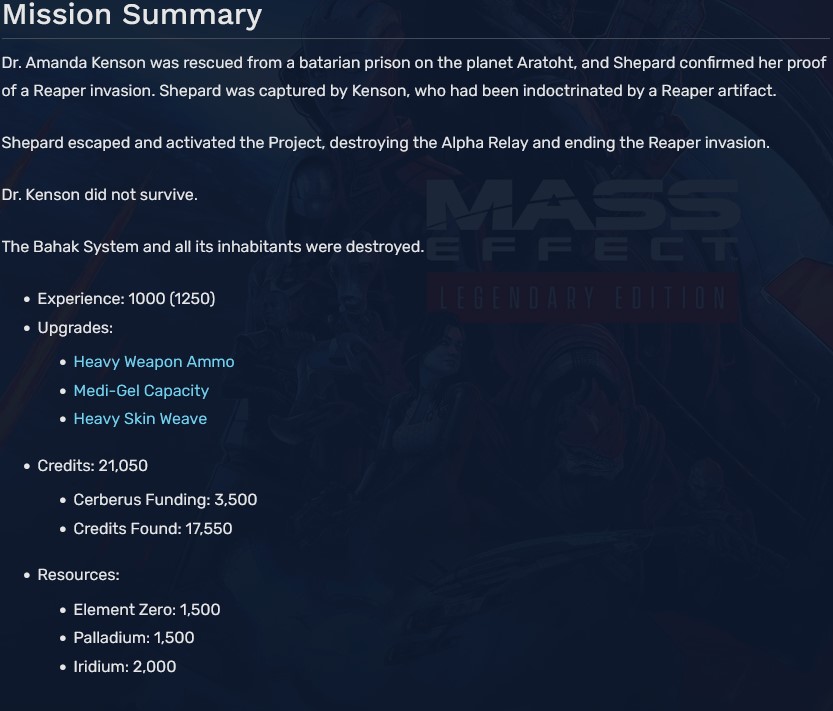Select the Resources list label

pyautogui.click(x=78, y=575)
